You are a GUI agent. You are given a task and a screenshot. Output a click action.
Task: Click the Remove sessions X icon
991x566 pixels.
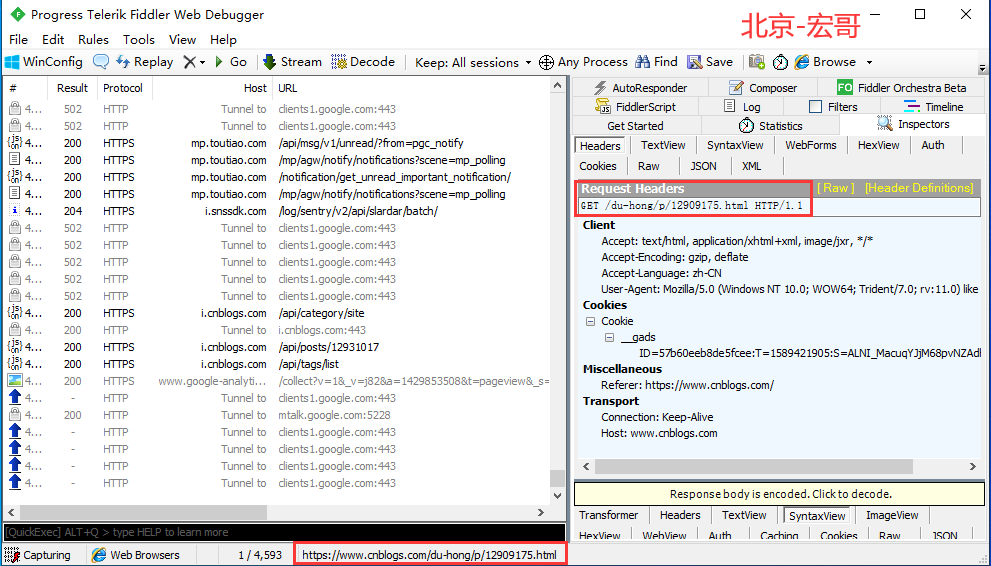(x=190, y=62)
